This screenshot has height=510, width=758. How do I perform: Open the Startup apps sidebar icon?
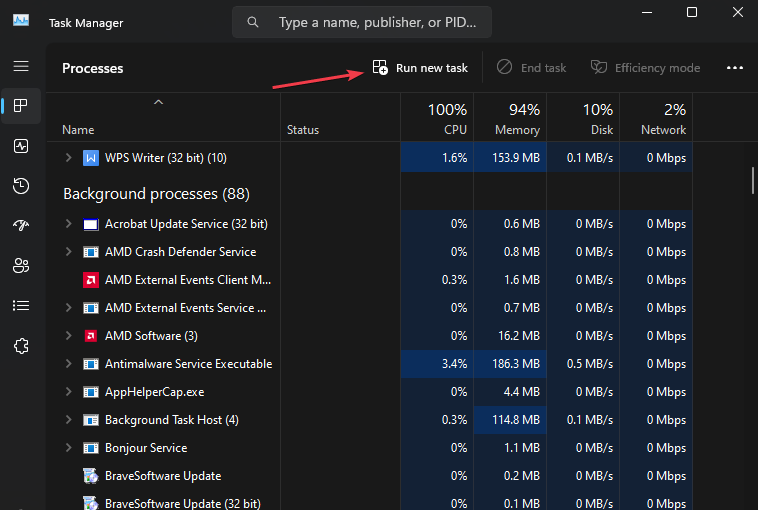coord(21,226)
